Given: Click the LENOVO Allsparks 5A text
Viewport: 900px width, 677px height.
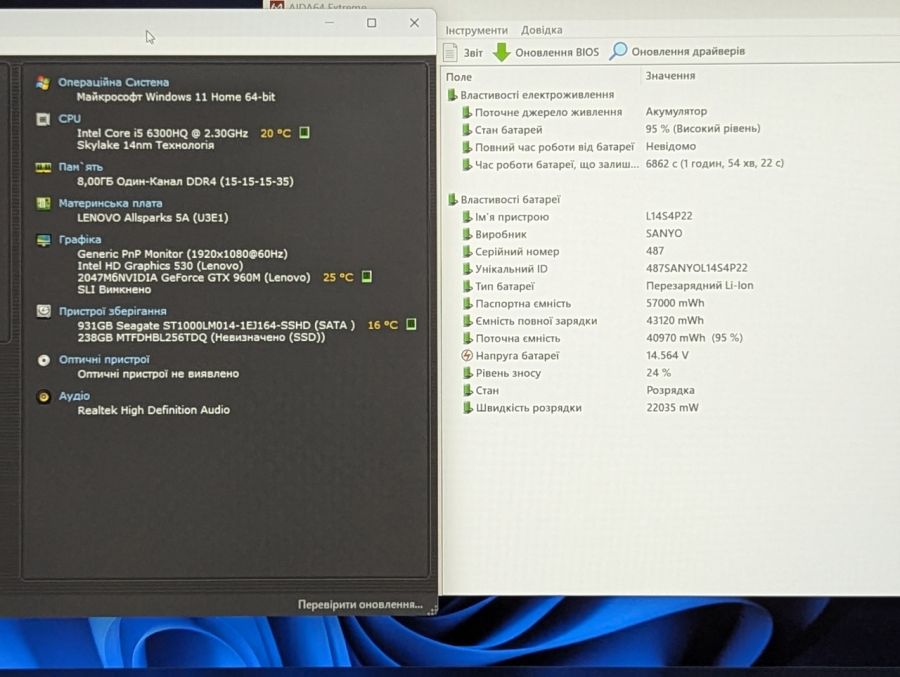Looking at the screenshot, I should [153, 218].
